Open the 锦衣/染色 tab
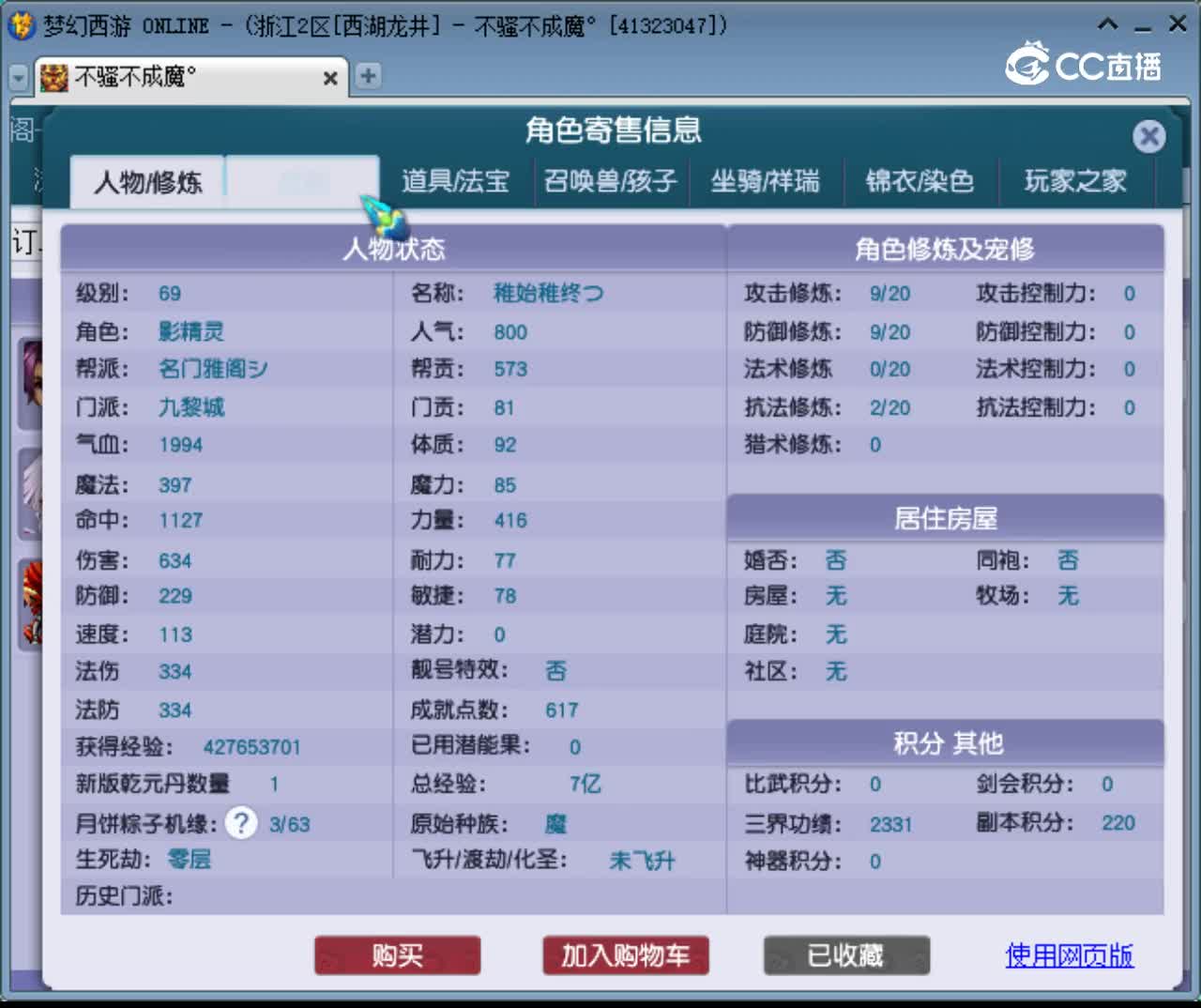The height and width of the screenshot is (1008, 1201). click(x=920, y=180)
